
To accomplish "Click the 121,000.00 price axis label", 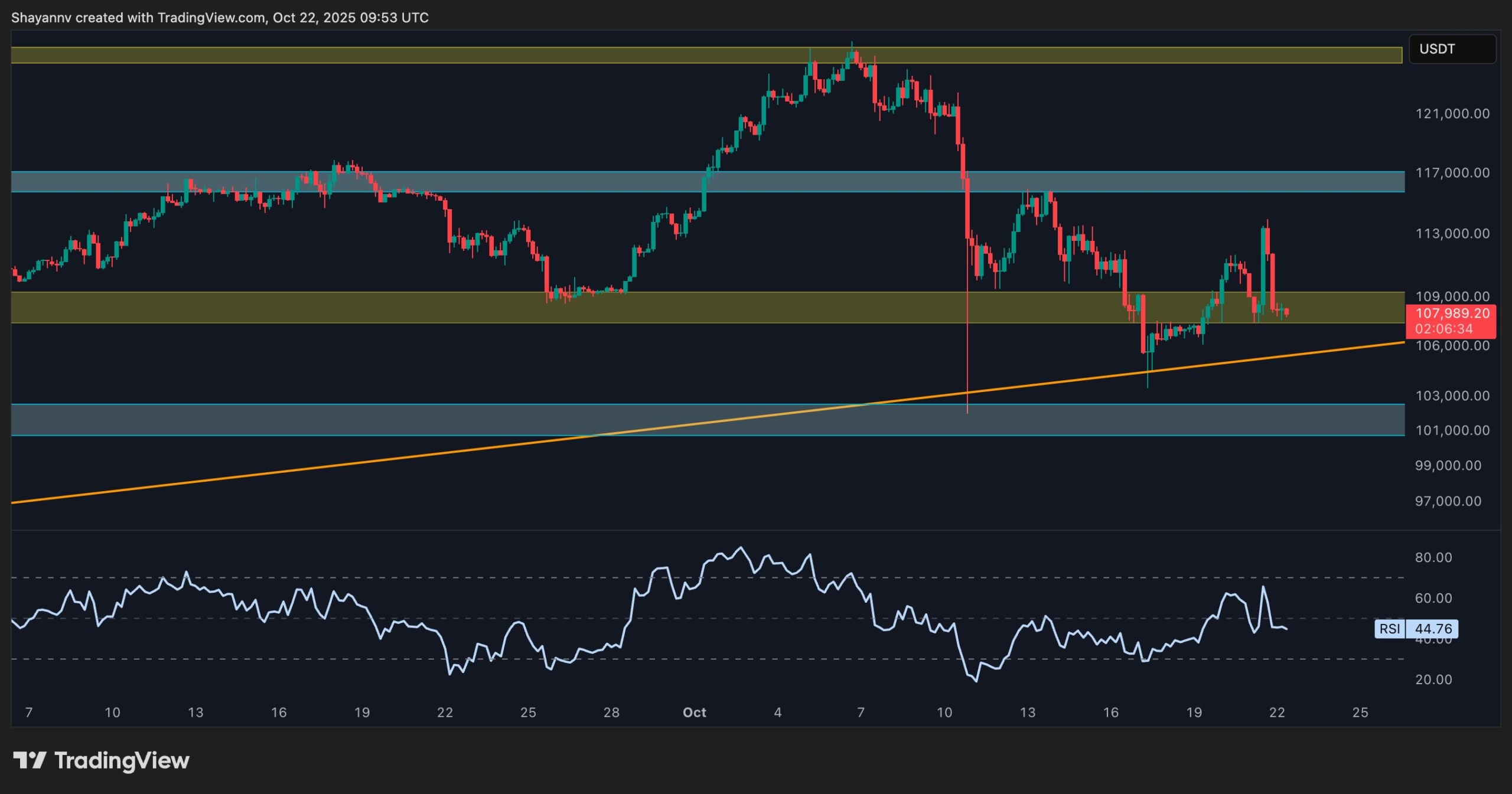I will (1452, 113).
